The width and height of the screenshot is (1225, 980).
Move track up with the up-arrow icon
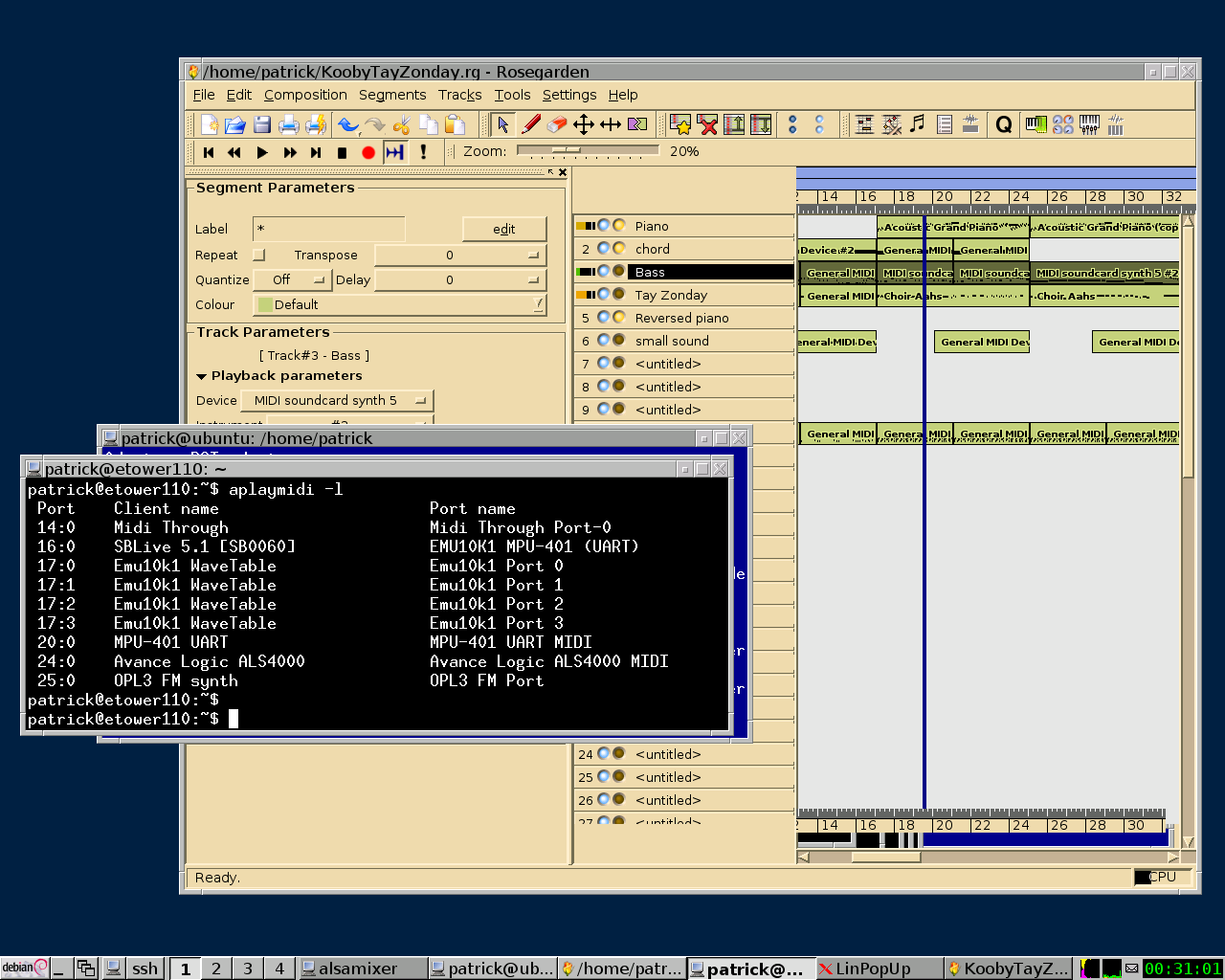click(734, 124)
